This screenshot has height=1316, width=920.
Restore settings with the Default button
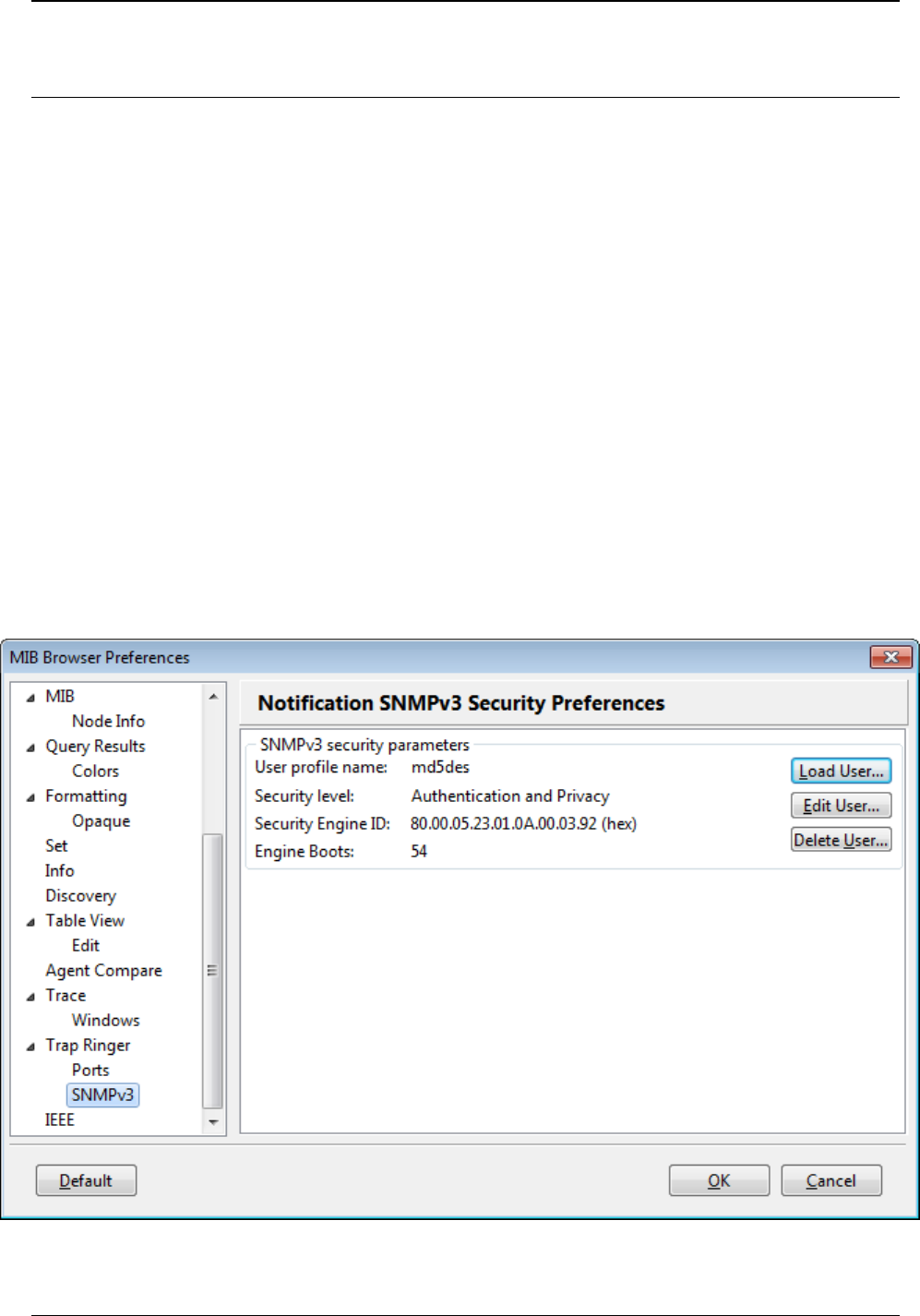click(86, 1180)
